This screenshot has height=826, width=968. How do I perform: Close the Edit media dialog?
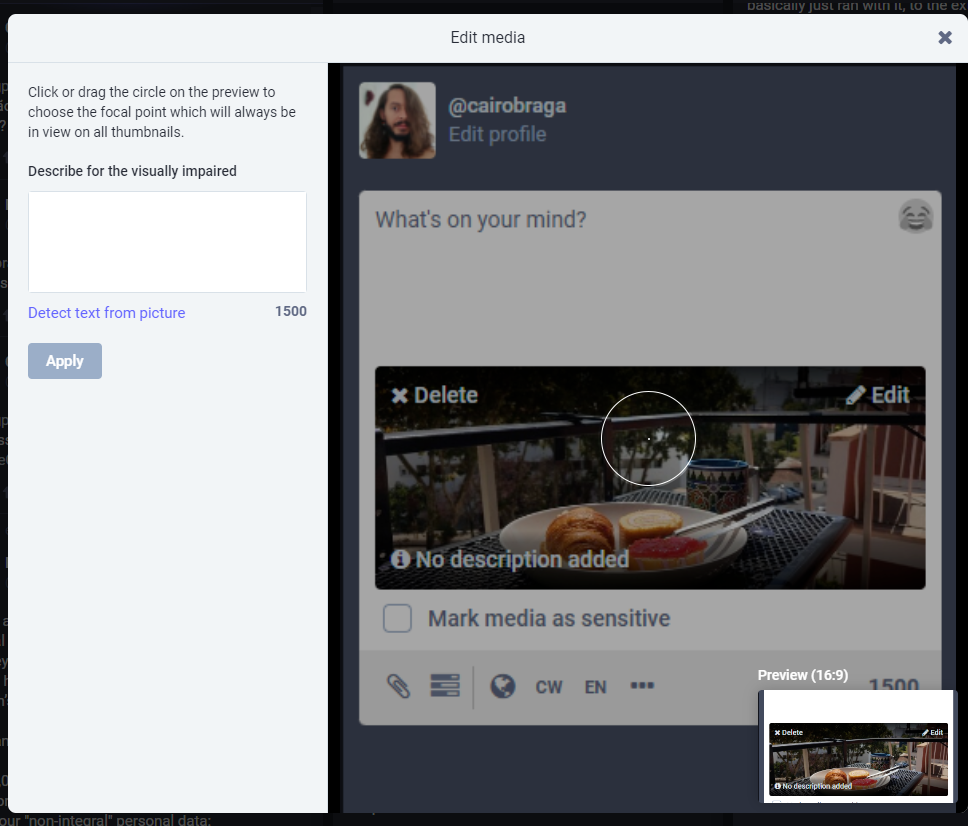click(944, 37)
